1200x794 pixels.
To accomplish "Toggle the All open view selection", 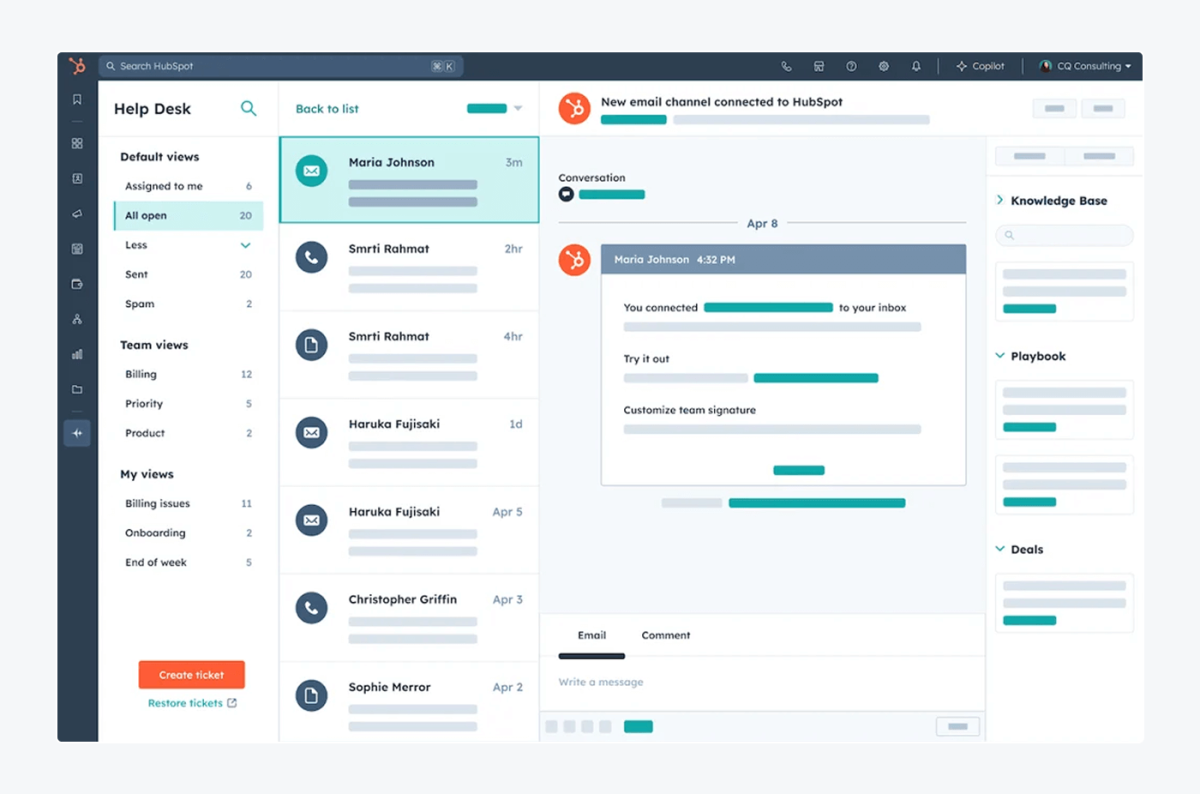I will point(187,215).
